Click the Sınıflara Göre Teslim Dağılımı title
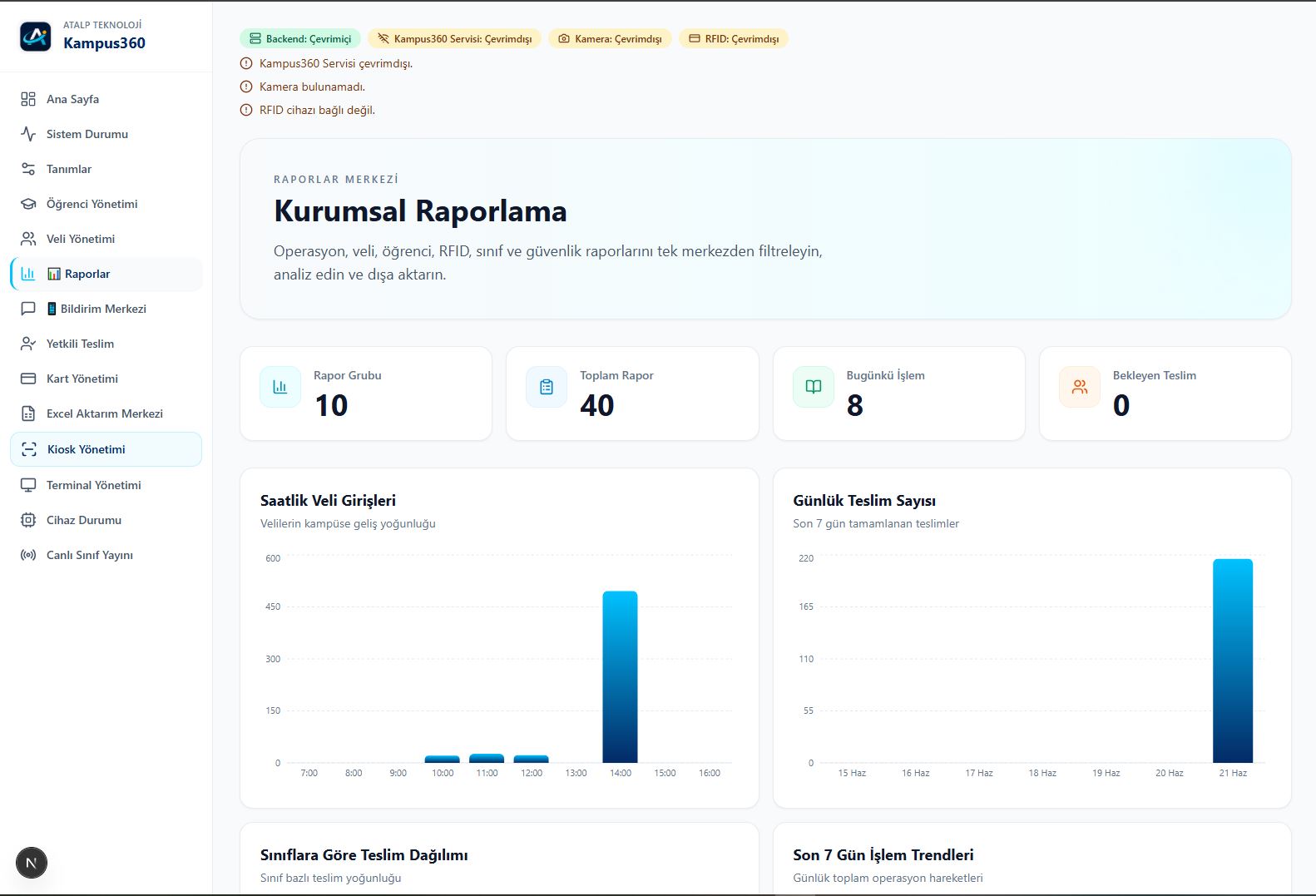This screenshot has width=1316, height=896. click(364, 855)
